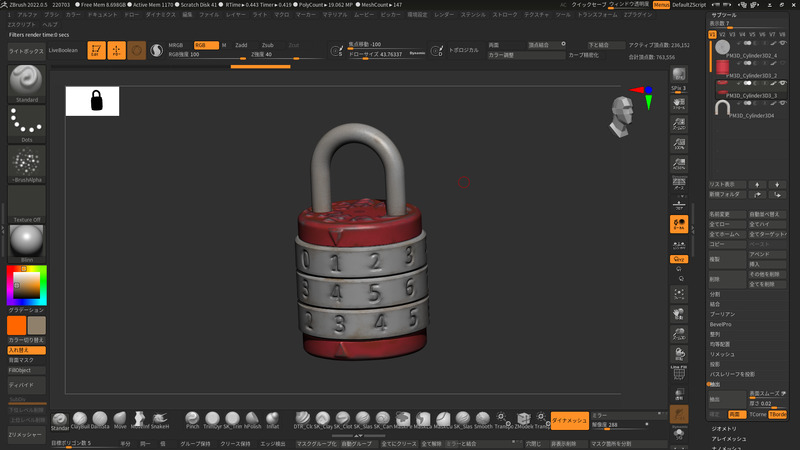
Task: Choose the Pinch brush
Action: (x=192, y=420)
